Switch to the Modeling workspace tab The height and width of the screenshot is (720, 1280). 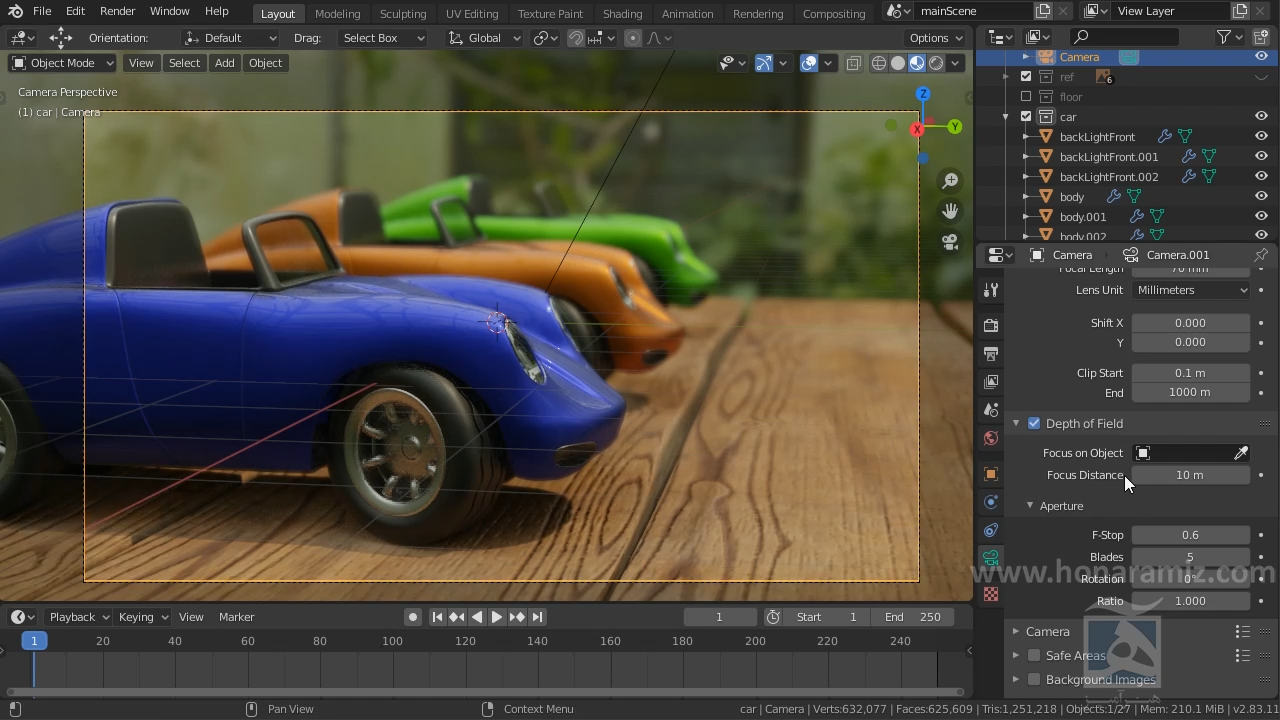337,13
